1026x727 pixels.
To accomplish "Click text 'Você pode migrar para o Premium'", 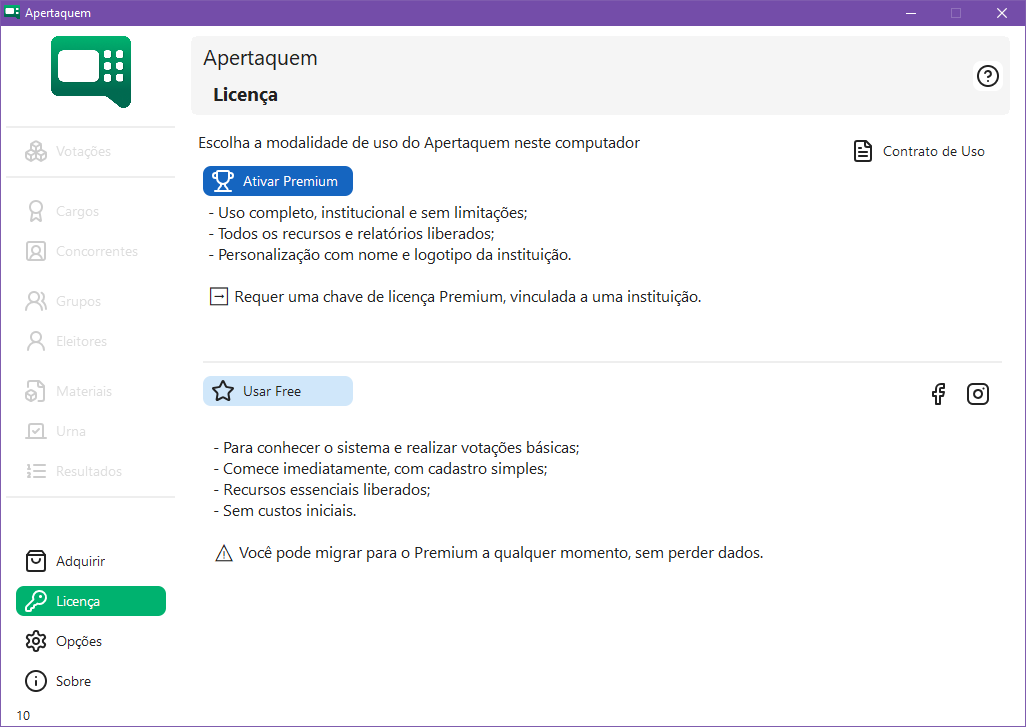I will tap(501, 553).
